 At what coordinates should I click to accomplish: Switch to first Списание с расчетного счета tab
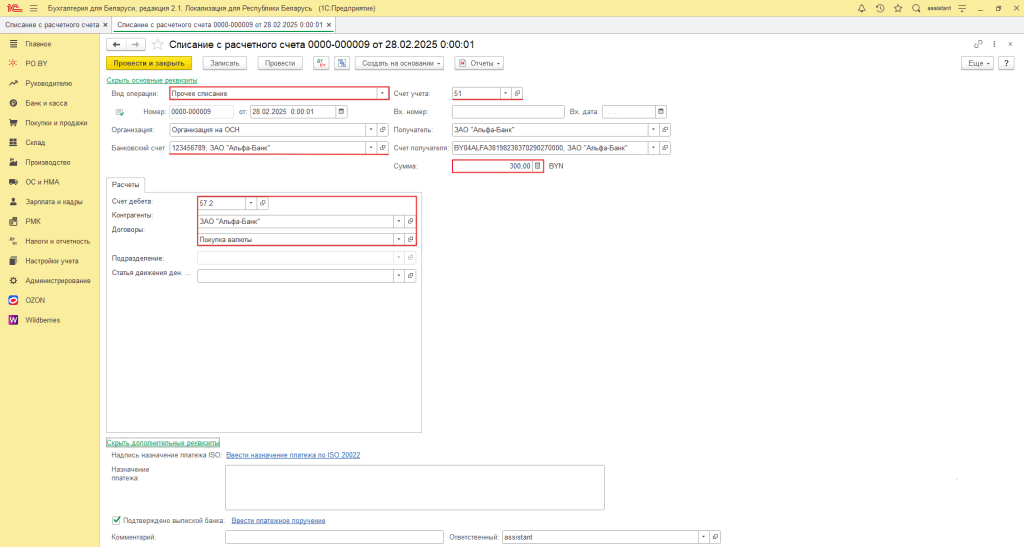pos(52,25)
